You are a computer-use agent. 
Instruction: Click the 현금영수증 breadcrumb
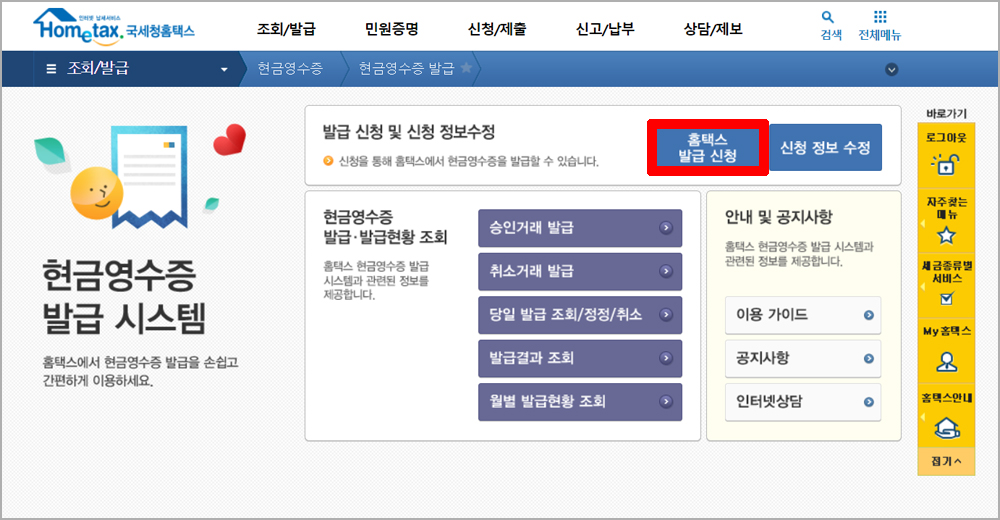tap(290, 68)
